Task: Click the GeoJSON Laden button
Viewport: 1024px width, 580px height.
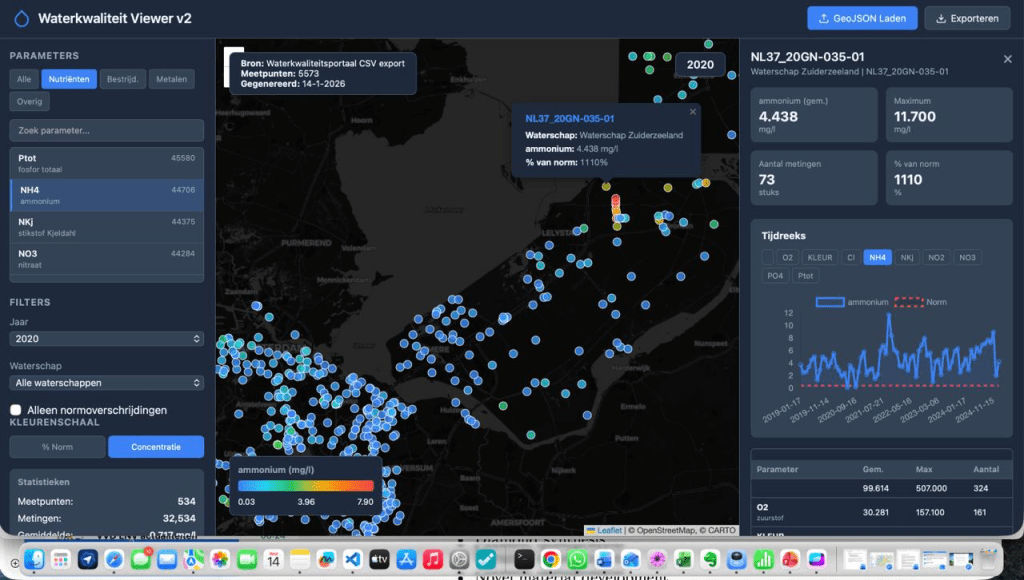Action: click(862, 18)
